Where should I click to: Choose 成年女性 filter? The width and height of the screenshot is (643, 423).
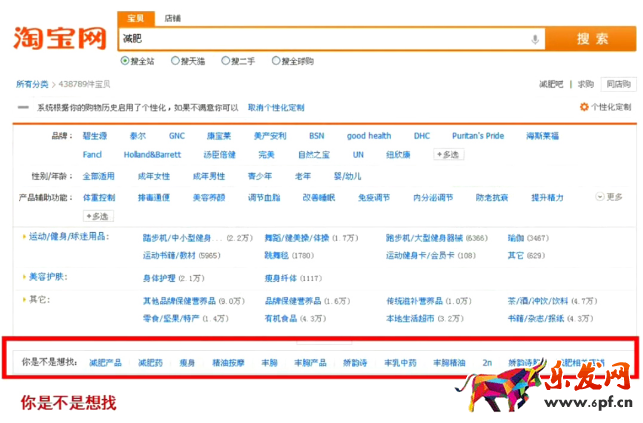[154, 176]
